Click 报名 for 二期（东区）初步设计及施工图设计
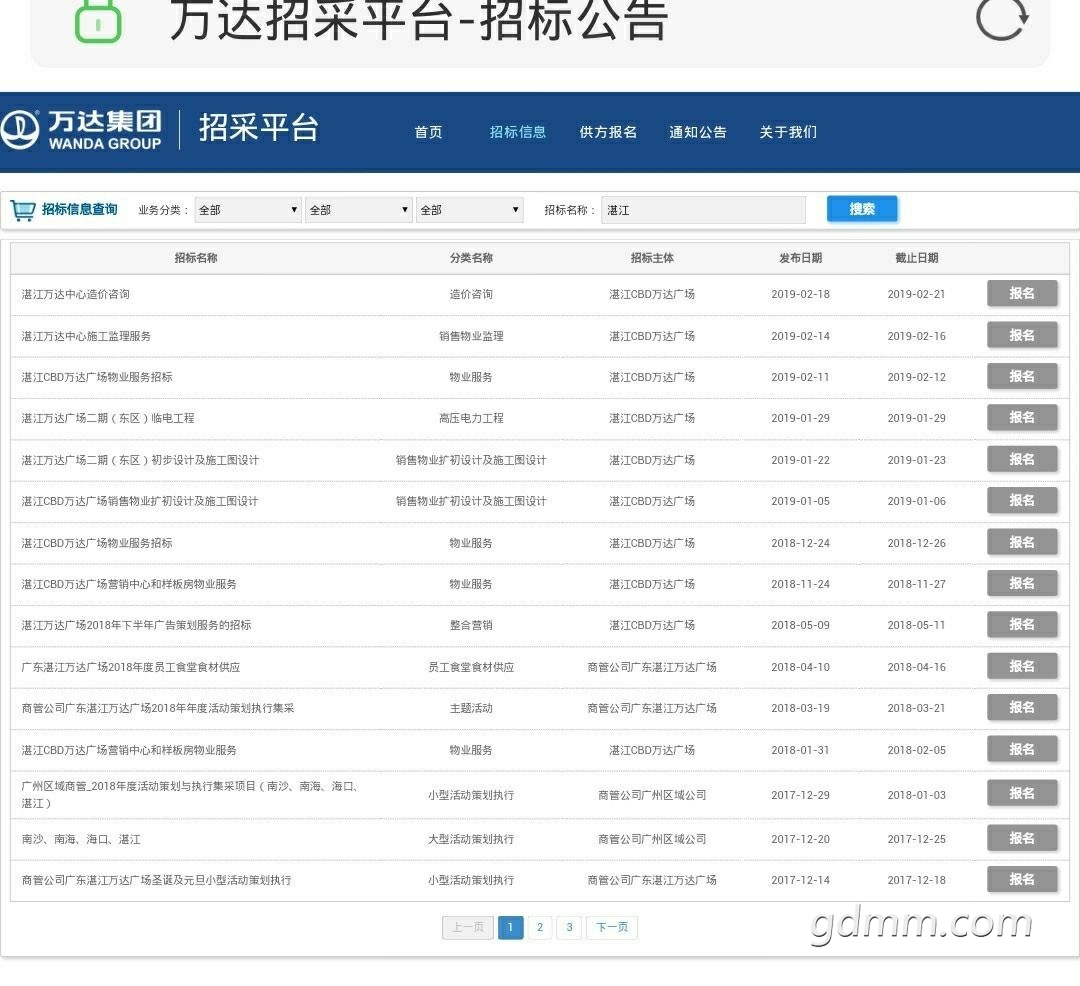The height and width of the screenshot is (986, 1080). tap(1022, 459)
